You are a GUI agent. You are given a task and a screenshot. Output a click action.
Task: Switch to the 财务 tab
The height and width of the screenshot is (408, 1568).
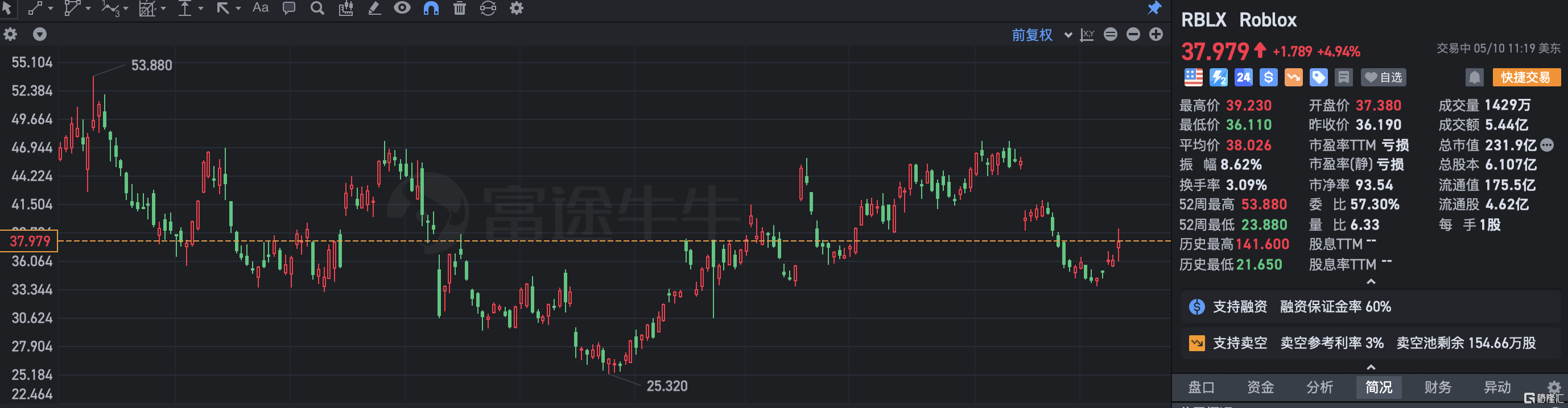[x=1438, y=388]
